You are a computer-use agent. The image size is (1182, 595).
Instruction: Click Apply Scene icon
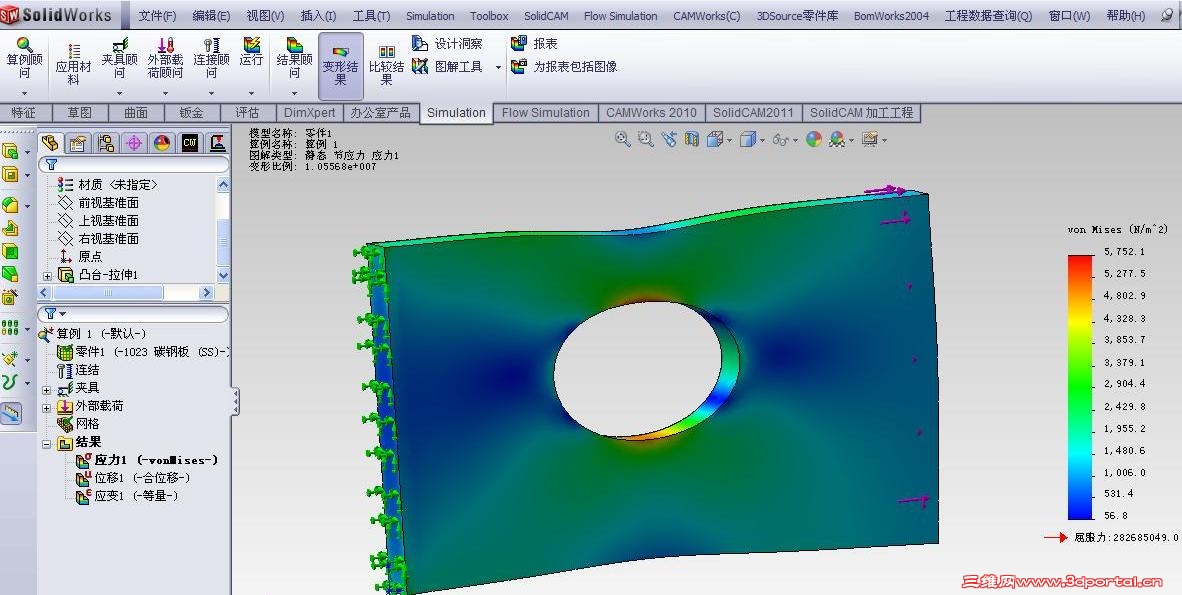[x=837, y=140]
